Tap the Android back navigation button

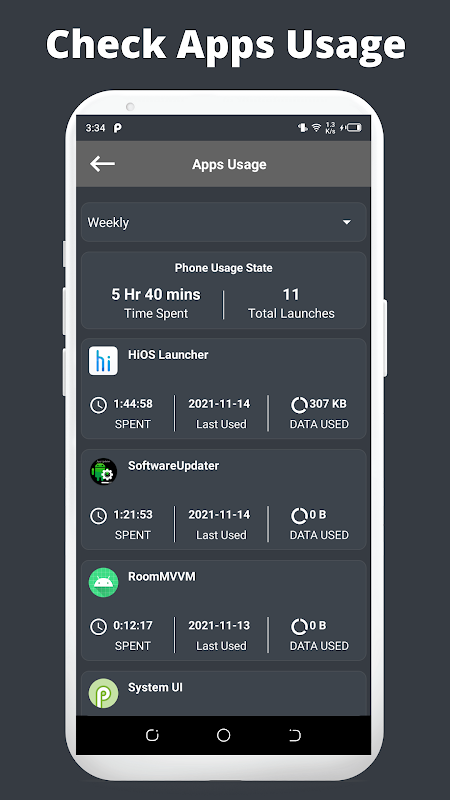[x=295, y=735]
